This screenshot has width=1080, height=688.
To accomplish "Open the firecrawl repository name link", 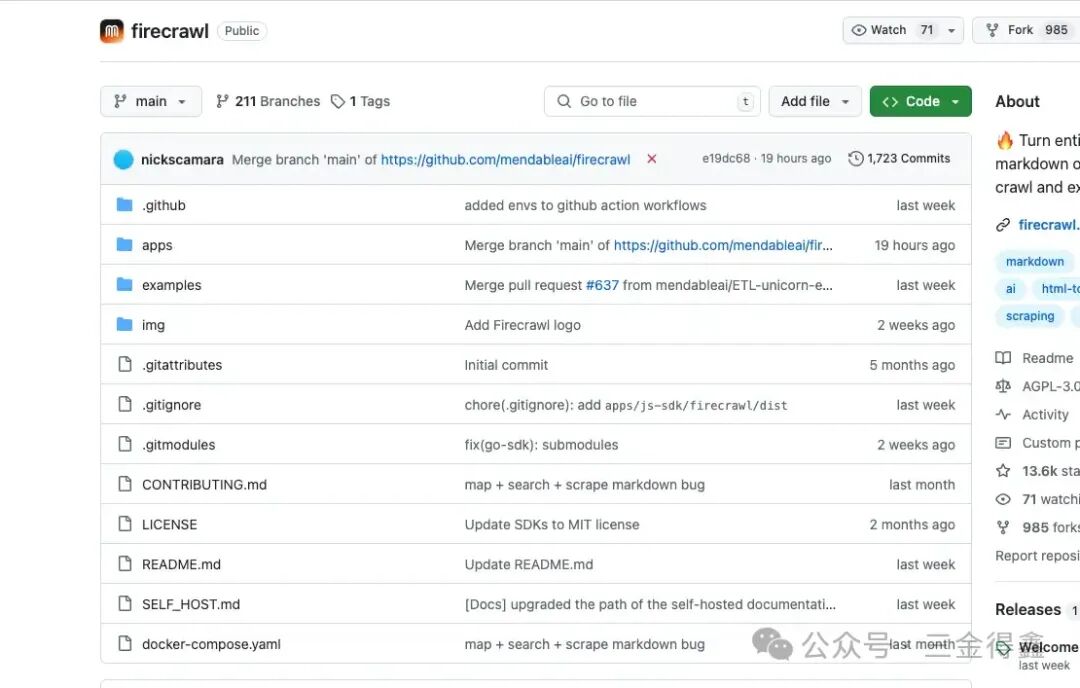I will tap(169, 31).
